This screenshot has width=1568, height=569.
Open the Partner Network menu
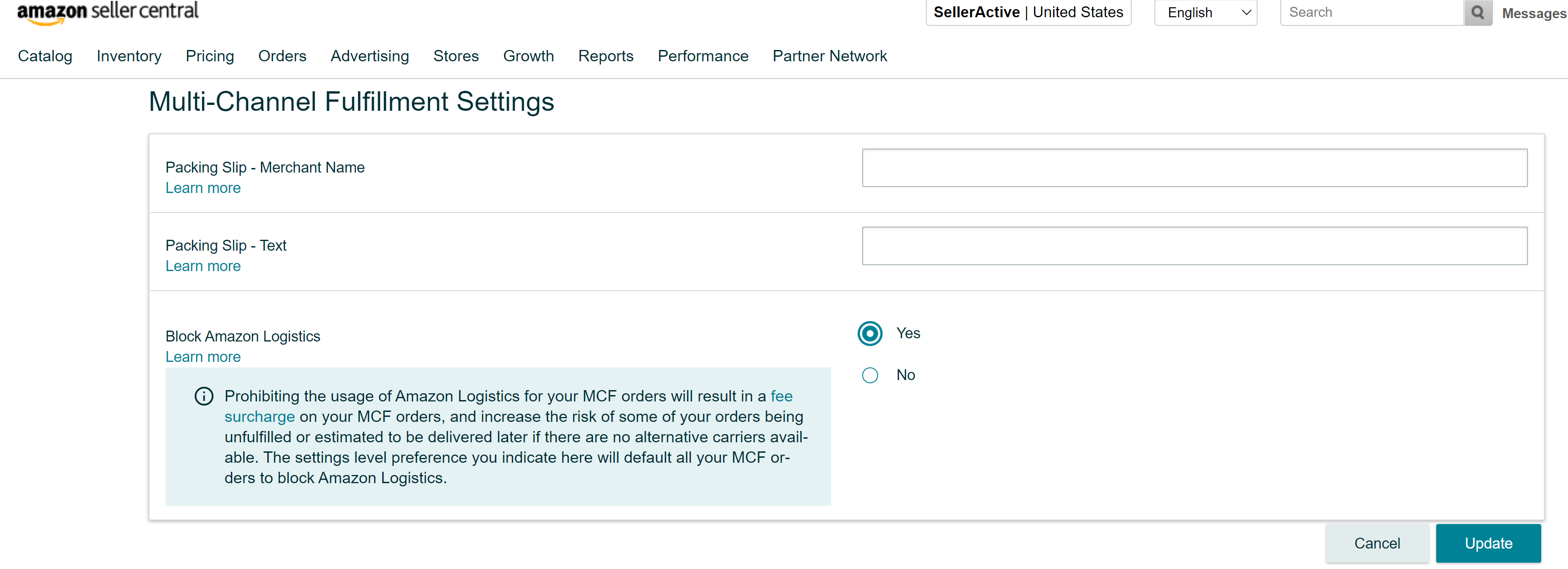[829, 56]
